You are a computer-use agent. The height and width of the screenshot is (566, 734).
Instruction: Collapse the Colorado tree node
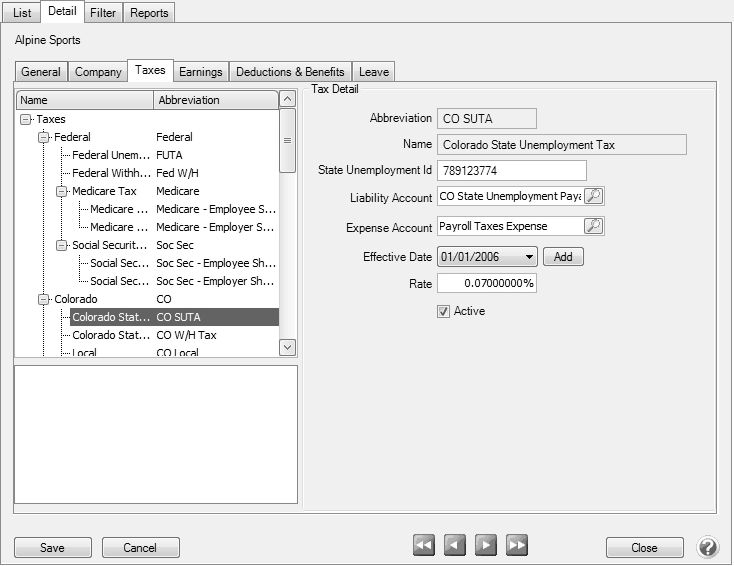coord(43,299)
